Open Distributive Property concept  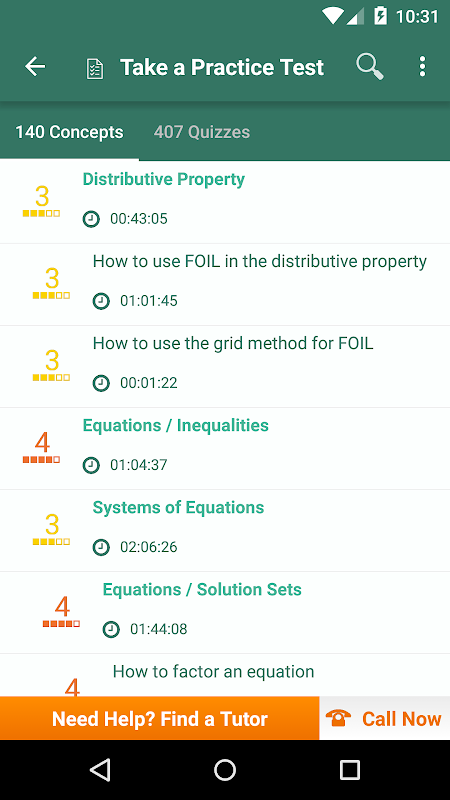[225, 202]
